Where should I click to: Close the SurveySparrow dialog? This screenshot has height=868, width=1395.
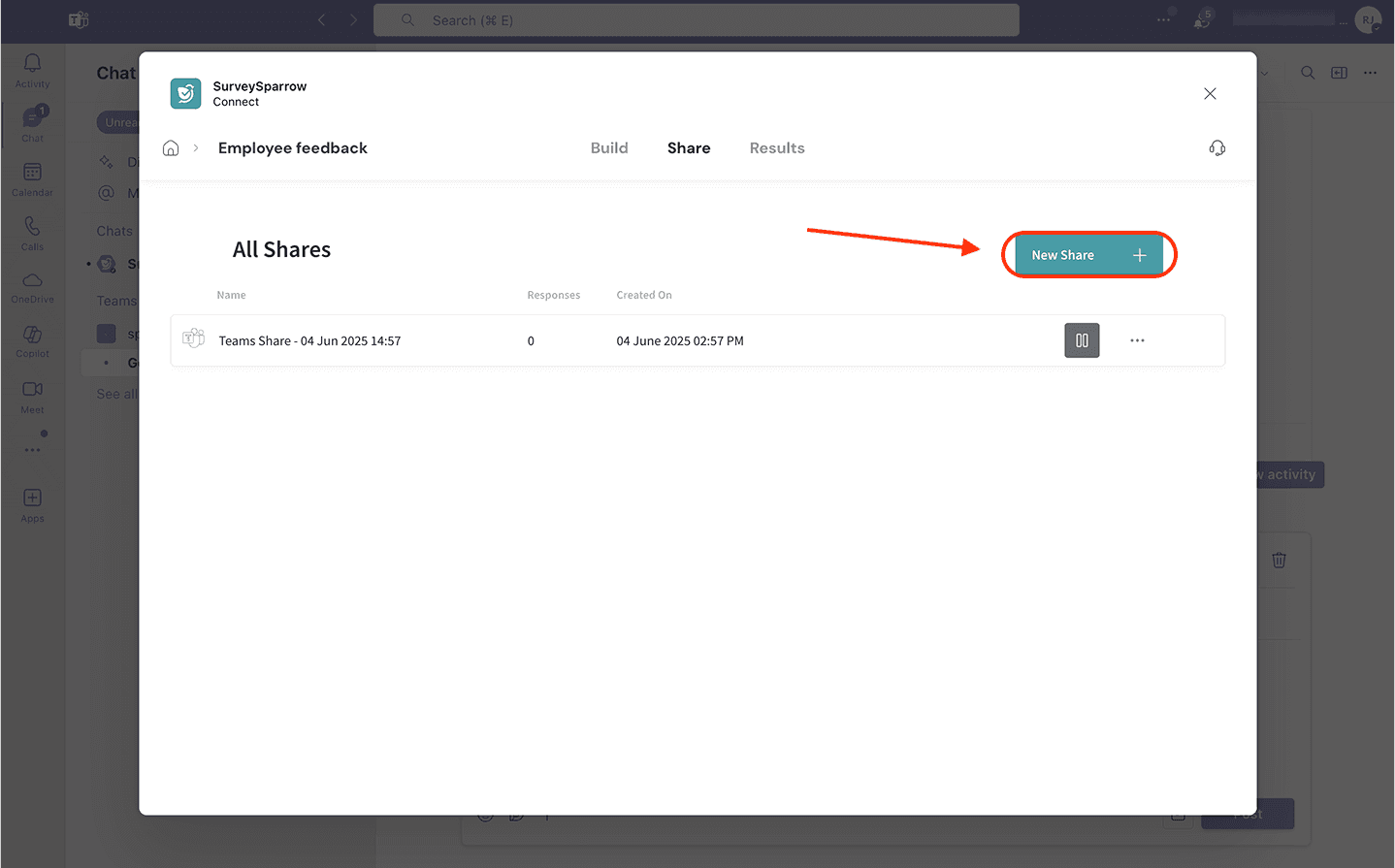tap(1210, 94)
